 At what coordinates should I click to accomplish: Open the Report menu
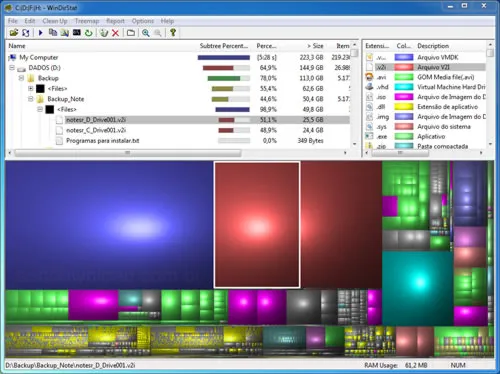[x=115, y=21]
